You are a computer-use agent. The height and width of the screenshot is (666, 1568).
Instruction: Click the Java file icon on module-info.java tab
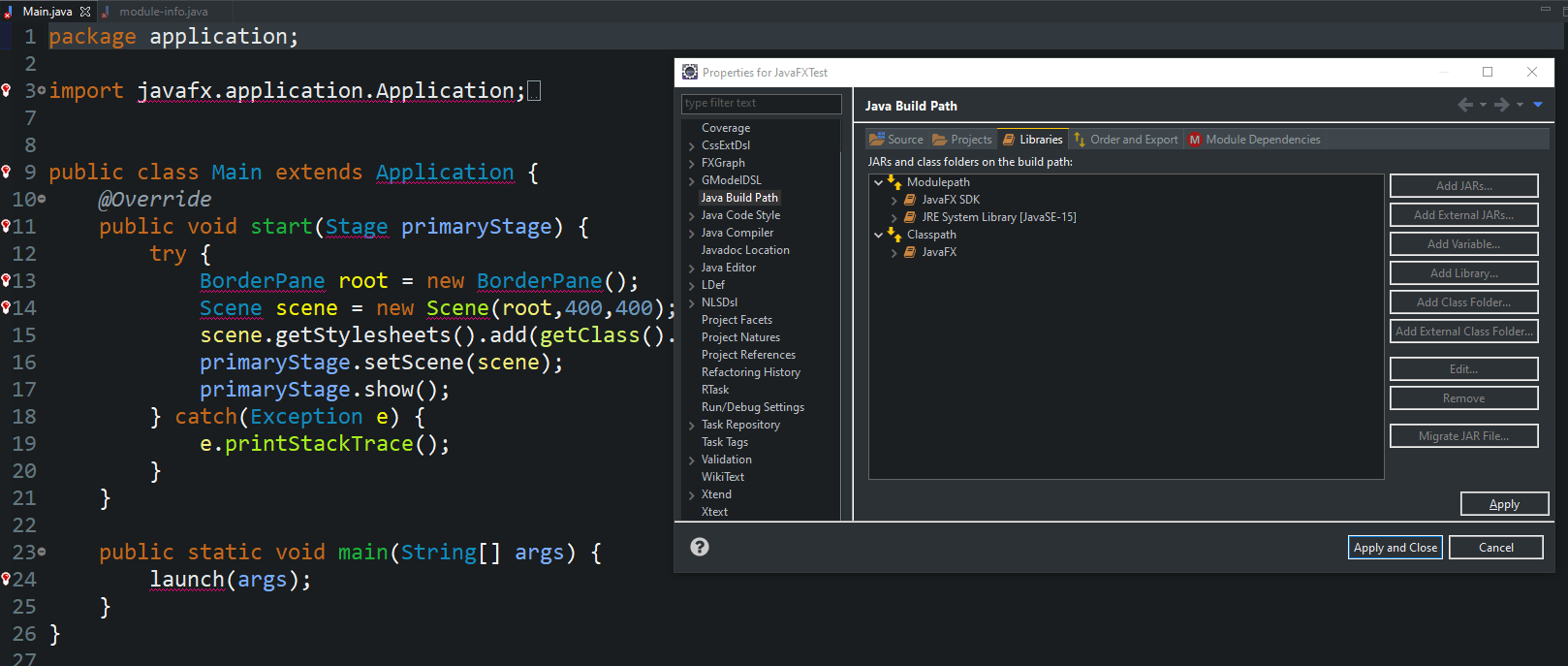point(106,12)
